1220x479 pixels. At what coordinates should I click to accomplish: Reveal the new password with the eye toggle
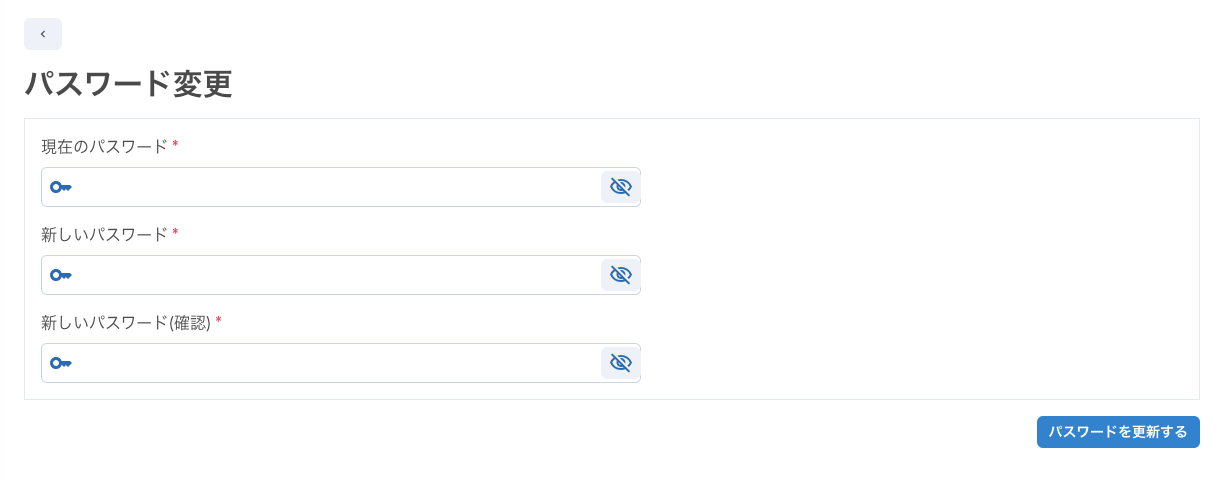point(620,275)
